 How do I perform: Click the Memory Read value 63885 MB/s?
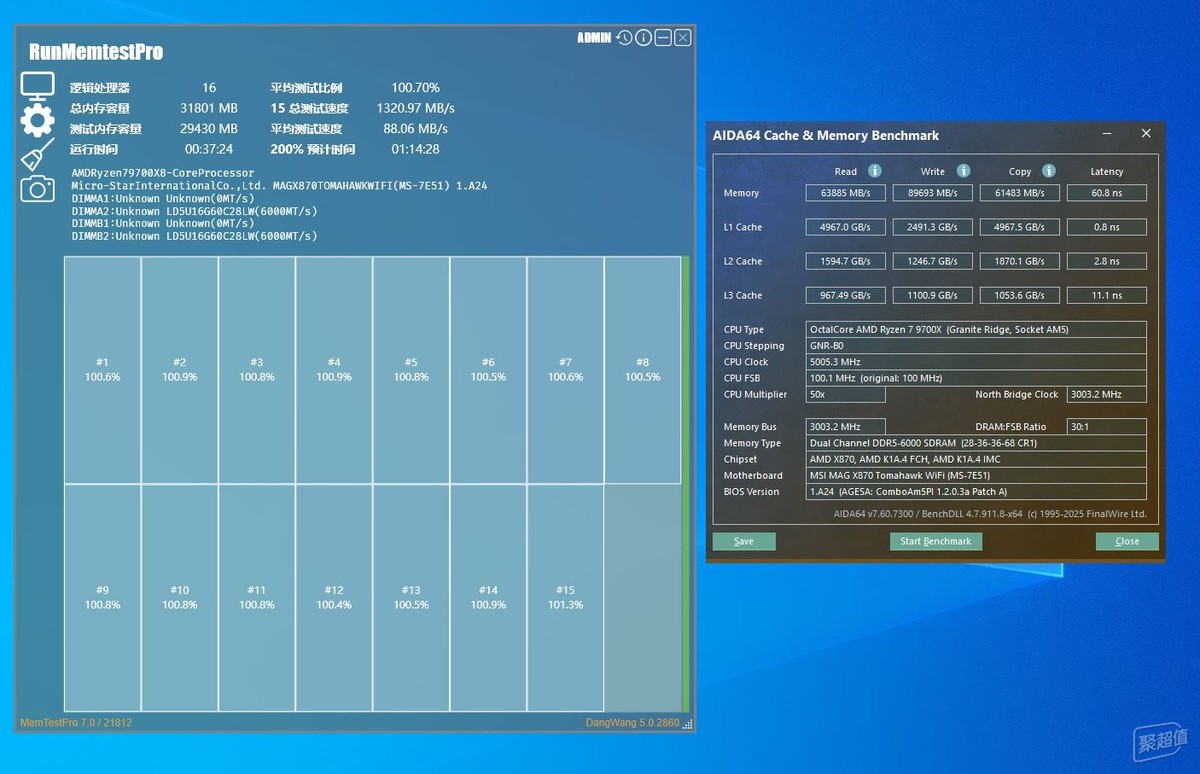pos(846,193)
